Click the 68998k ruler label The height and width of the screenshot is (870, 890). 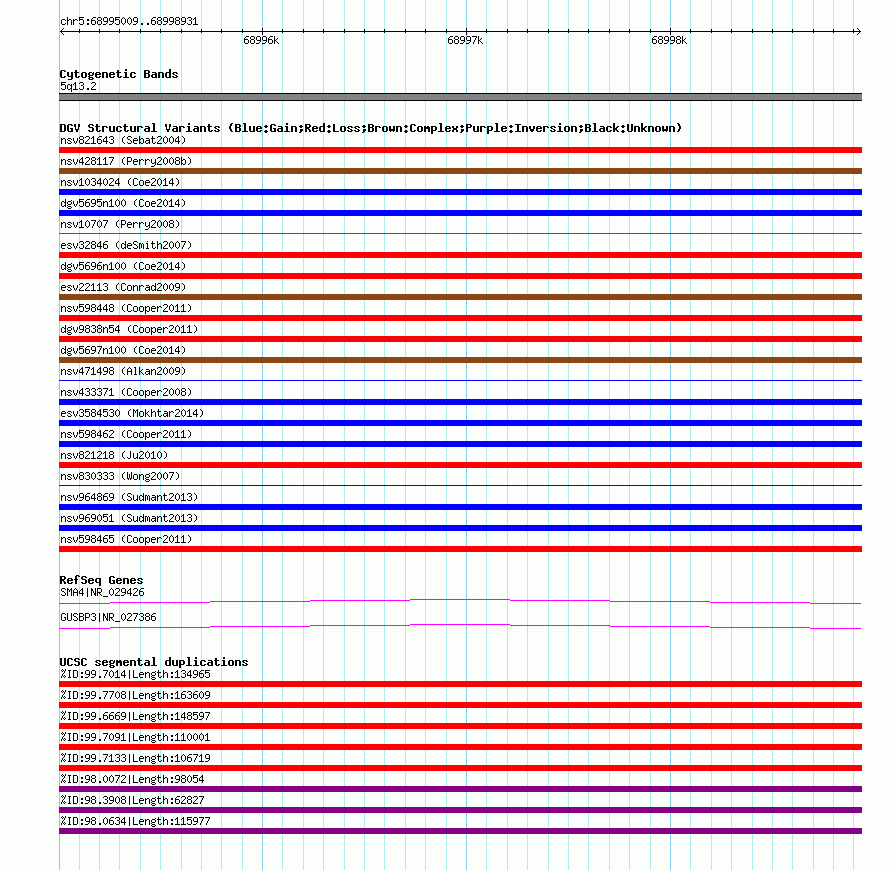tap(669, 40)
